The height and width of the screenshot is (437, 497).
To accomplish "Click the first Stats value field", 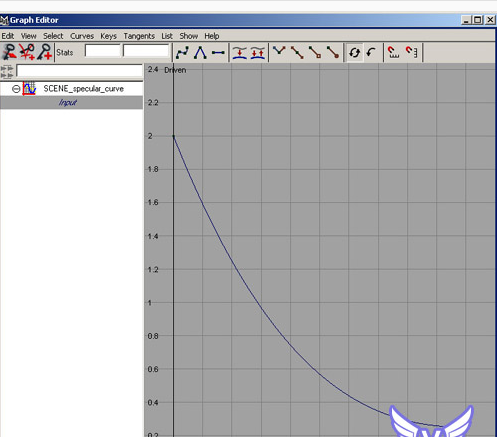I will (x=102, y=51).
